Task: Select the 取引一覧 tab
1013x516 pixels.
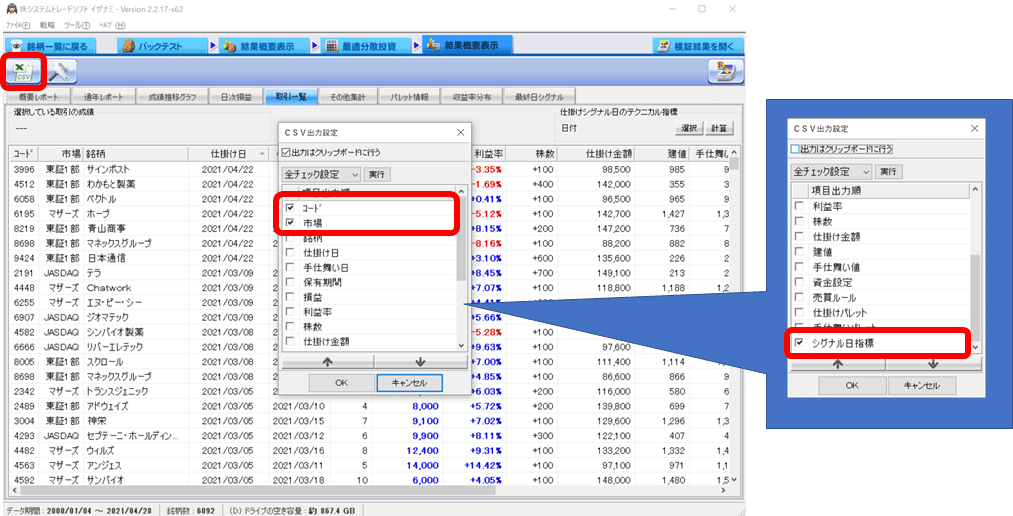Action: click(291, 97)
